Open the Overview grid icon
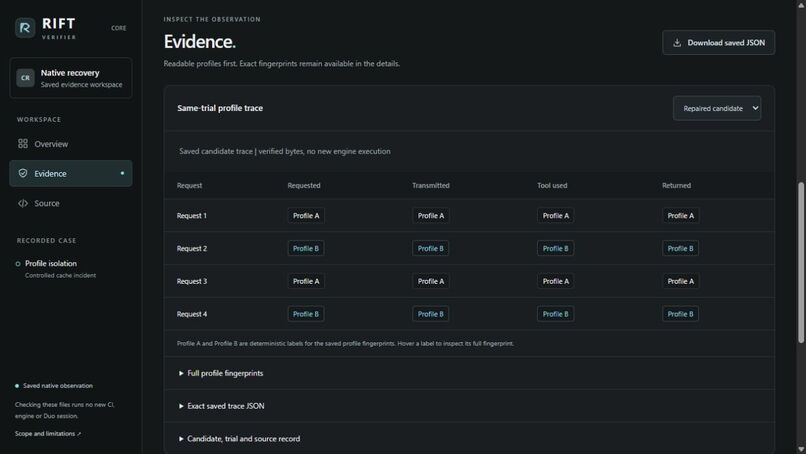The width and height of the screenshot is (806, 454). (x=23, y=143)
